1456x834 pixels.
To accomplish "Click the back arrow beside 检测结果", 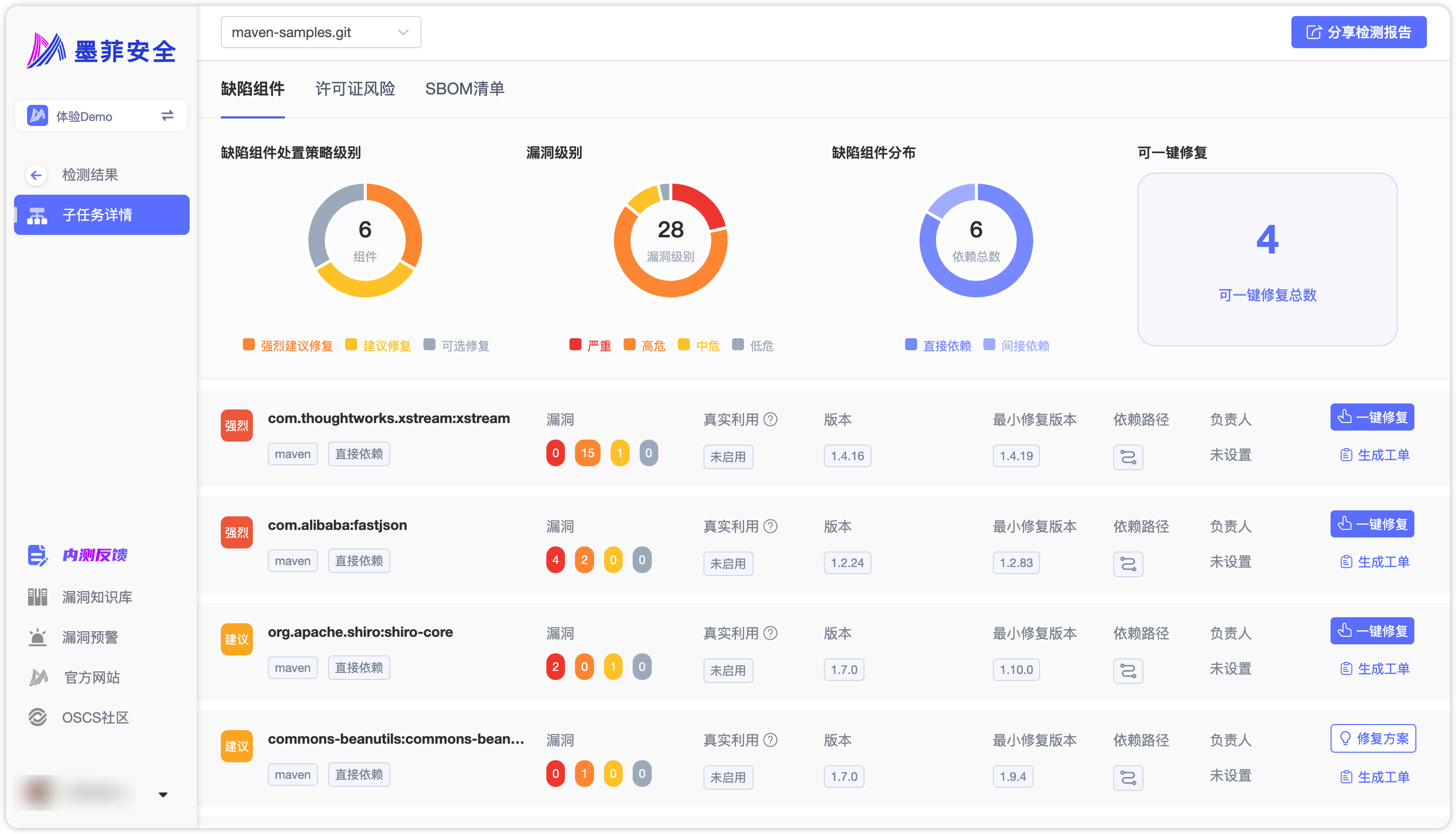I will coord(36,175).
